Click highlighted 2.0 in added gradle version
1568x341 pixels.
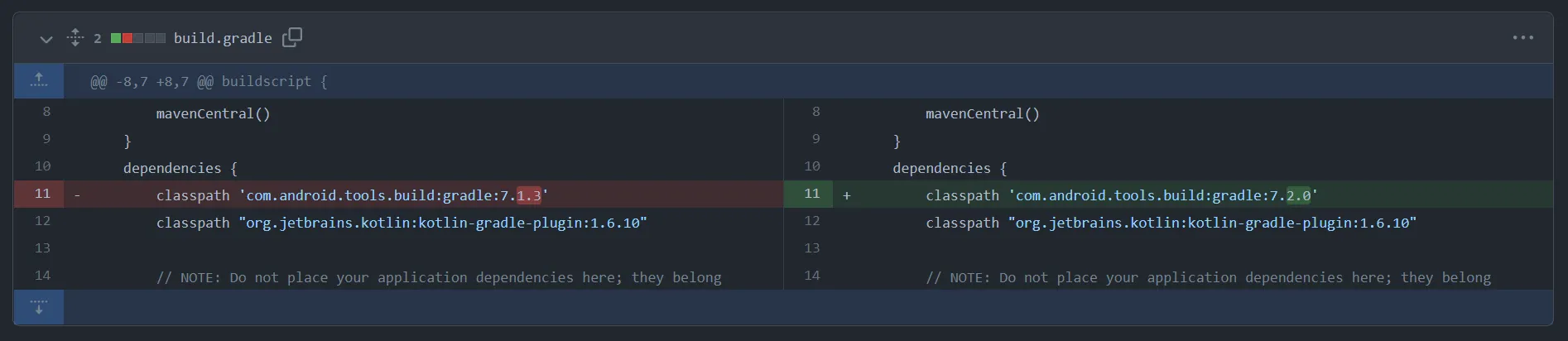pos(1298,196)
